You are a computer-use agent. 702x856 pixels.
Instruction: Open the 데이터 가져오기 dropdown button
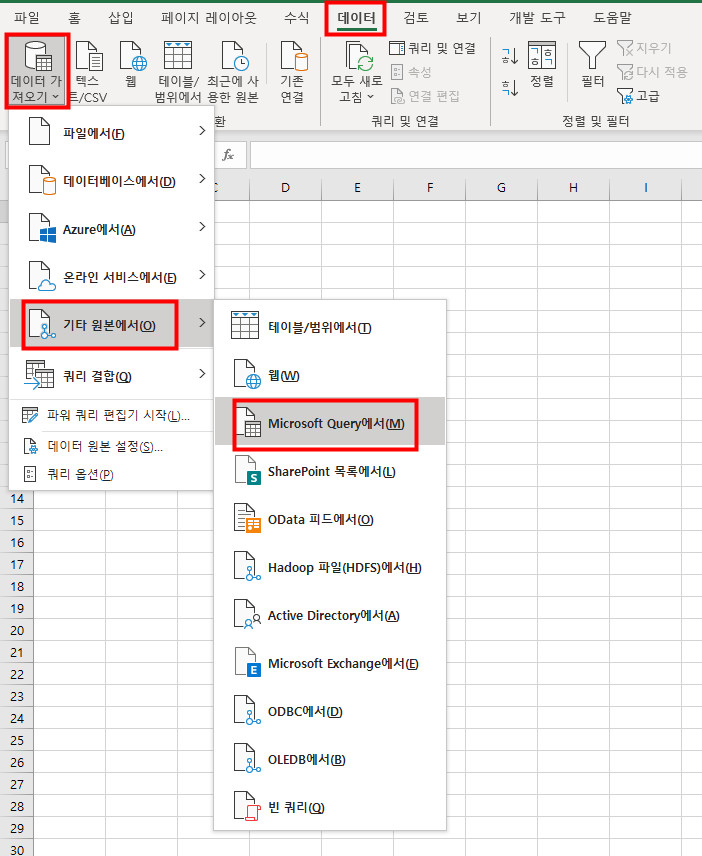click(x=37, y=71)
